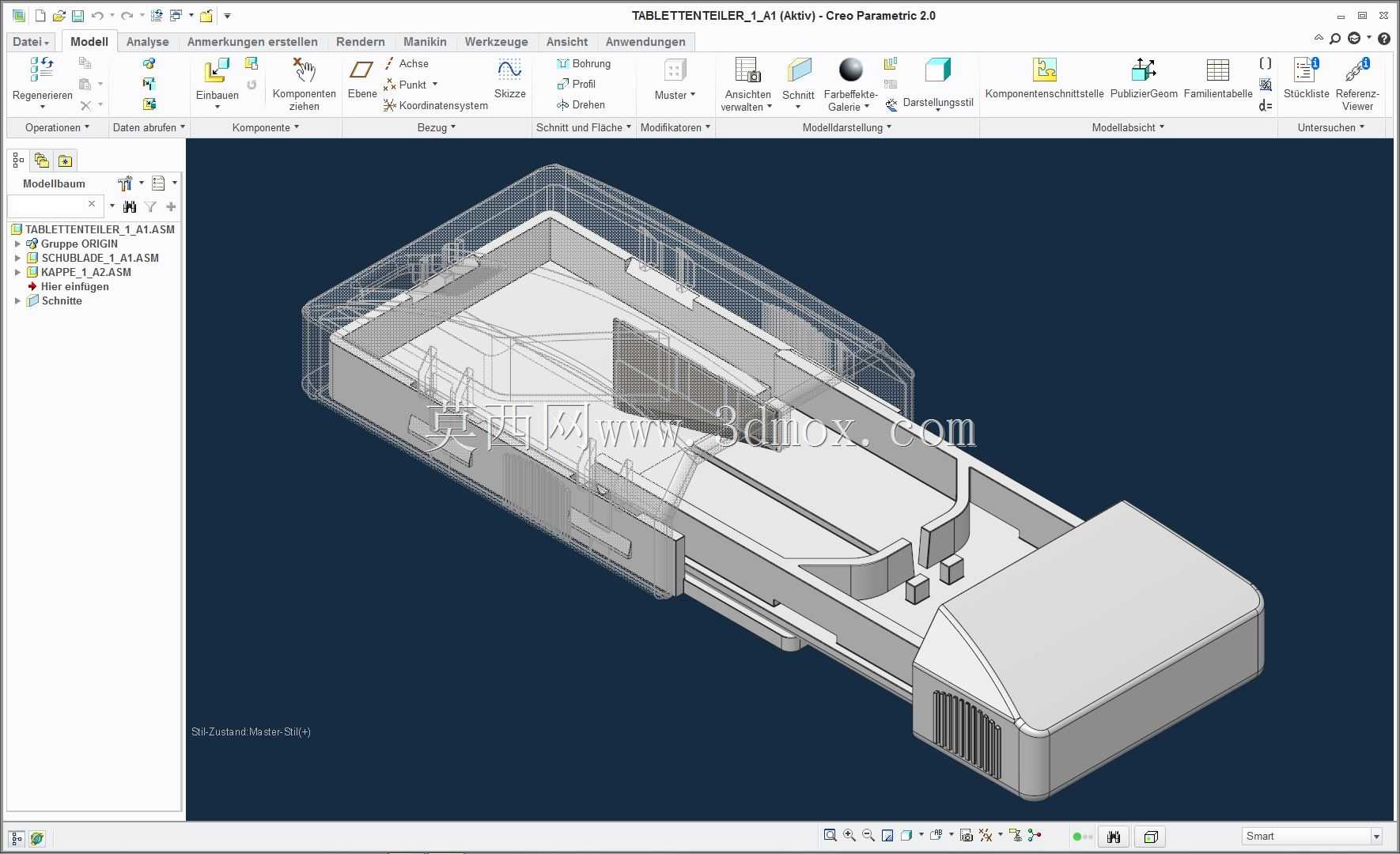Toggle find binoculars button in status bar

(x=1114, y=837)
